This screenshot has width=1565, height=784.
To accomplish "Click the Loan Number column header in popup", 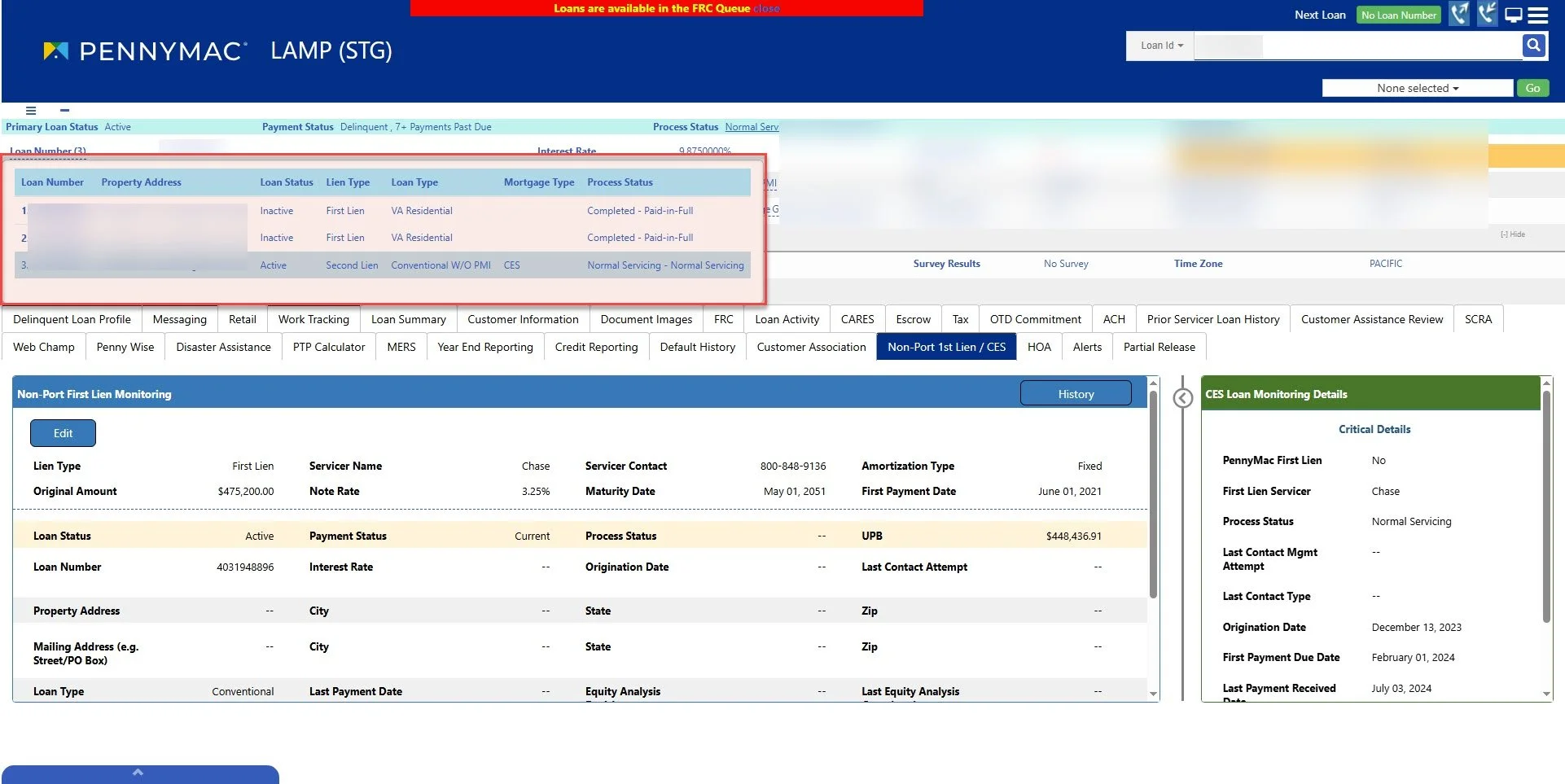I will [52, 182].
